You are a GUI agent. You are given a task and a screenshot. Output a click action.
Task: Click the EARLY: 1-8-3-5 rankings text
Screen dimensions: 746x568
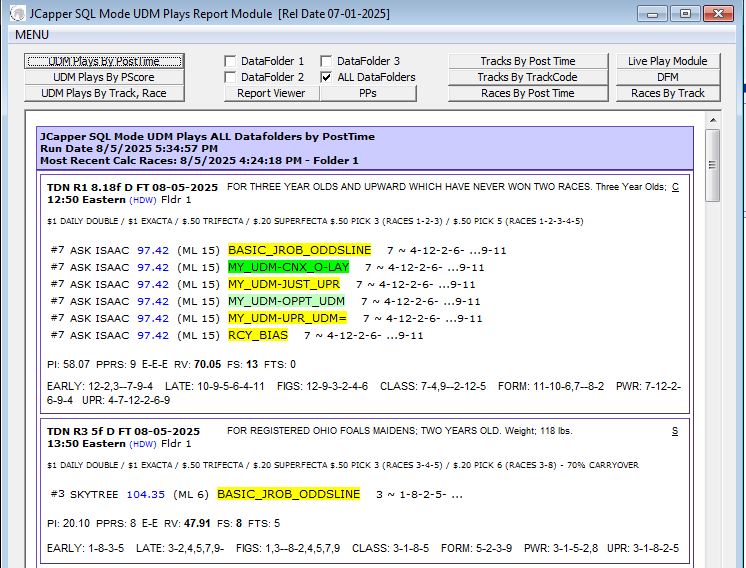point(85,548)
